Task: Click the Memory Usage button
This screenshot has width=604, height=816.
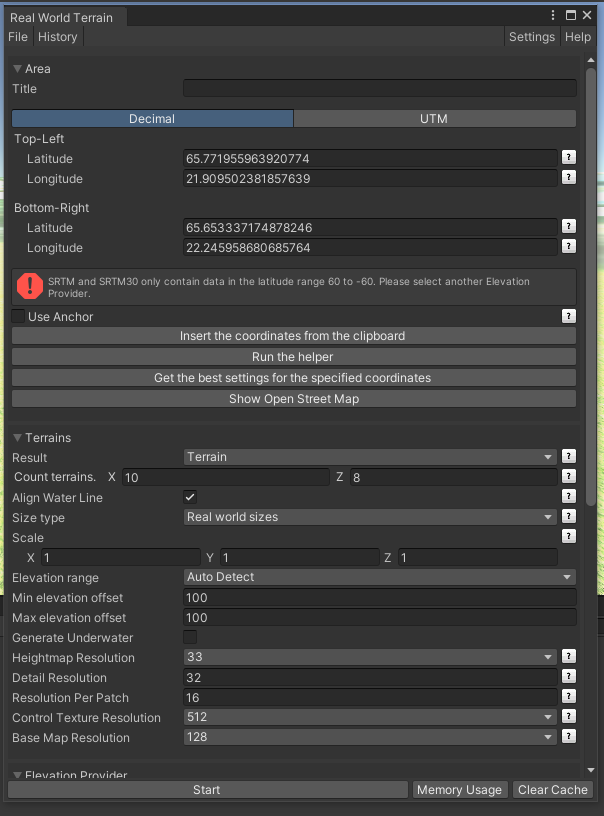Action: pos(459,789)
